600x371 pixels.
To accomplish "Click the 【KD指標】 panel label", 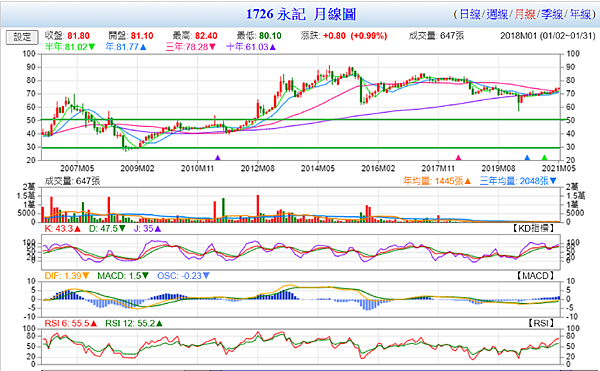I will tap(533, 229).
